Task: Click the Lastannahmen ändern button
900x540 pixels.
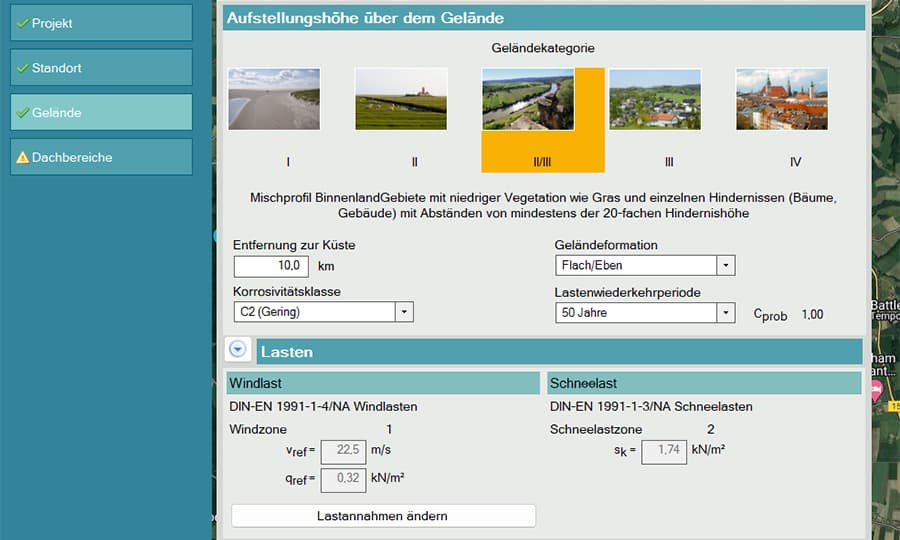Action: 383,516
